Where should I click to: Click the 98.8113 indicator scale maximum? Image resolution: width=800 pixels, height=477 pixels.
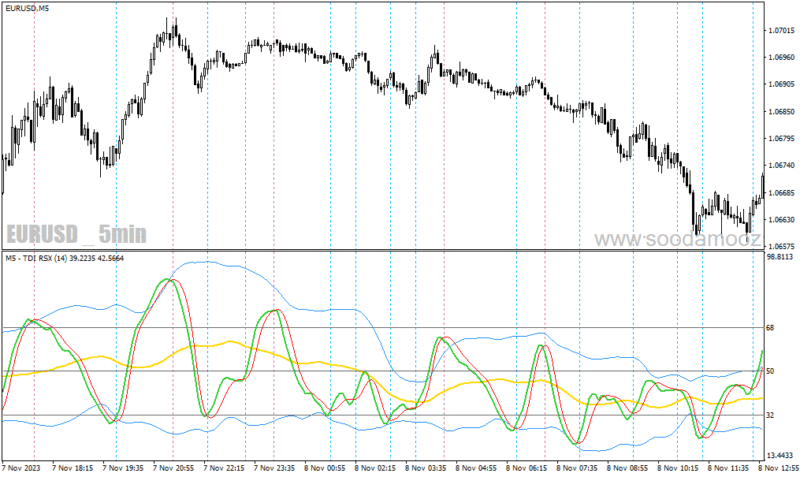point(780,257)
